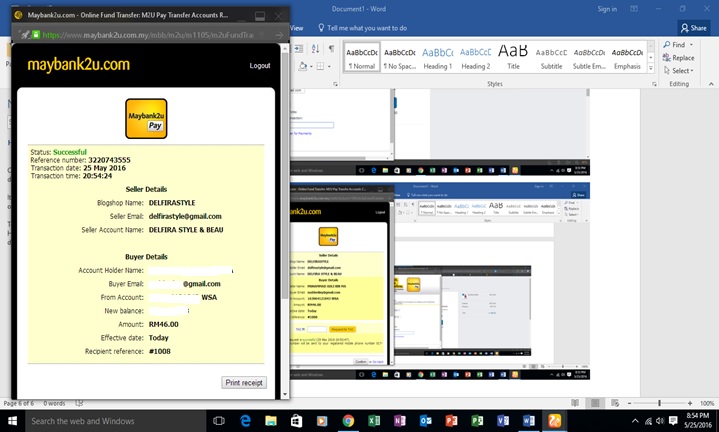Open Microsoft Edge from taskbar

pyautogui.click(x=245, y=421)
